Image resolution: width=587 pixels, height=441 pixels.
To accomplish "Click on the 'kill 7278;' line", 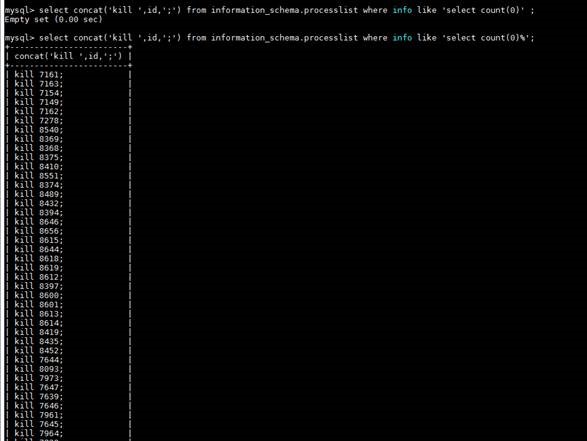I will (x=39, y=121).
